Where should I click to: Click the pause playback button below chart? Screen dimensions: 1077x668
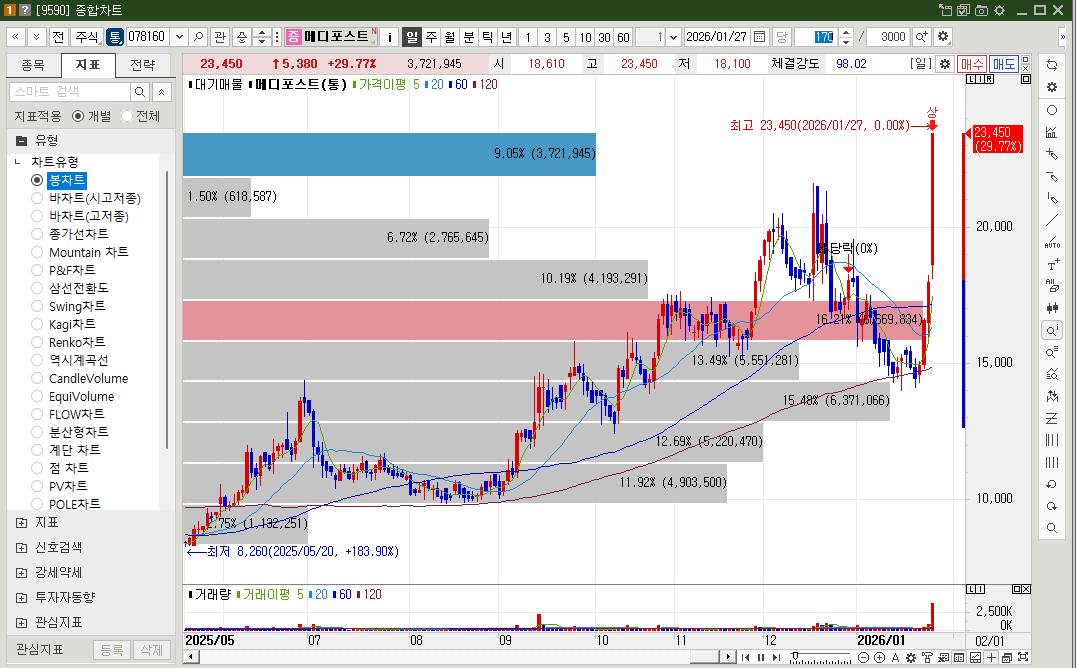click(760, 657)
